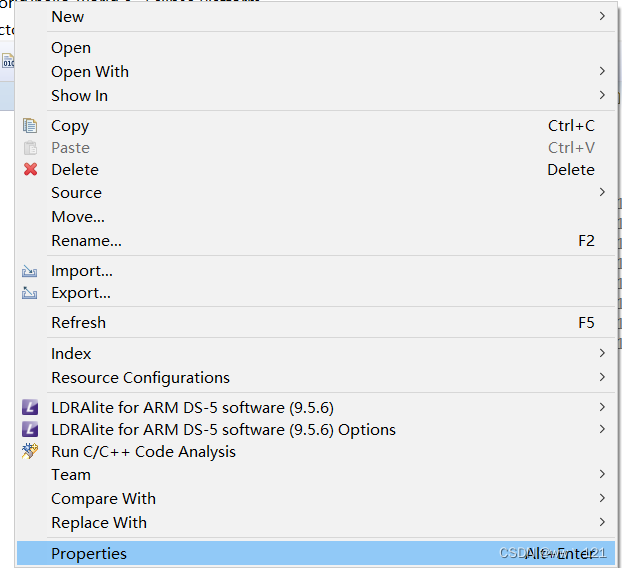The image size is (622, 568).
Task: Expand the Source submenu arrow
Action: click(602, 193)
